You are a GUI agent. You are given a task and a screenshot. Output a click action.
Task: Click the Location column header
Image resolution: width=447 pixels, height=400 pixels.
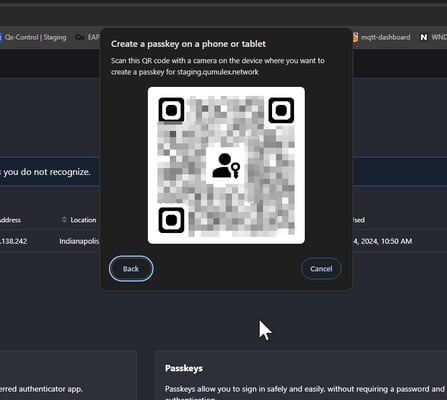click(x=83, y=220)
